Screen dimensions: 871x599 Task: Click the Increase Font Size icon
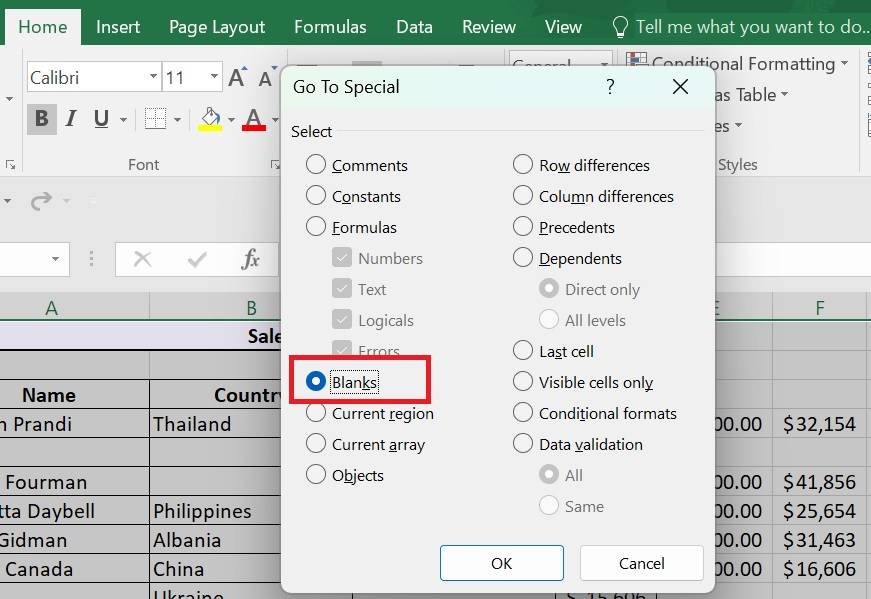[x=237, y=77]
